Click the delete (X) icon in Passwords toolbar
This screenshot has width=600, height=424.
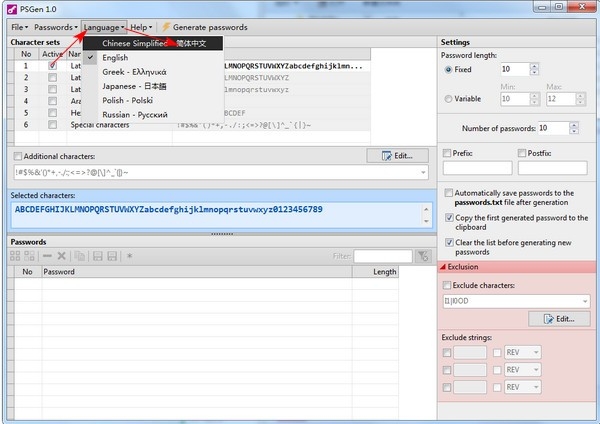click(x=61, y=257)
